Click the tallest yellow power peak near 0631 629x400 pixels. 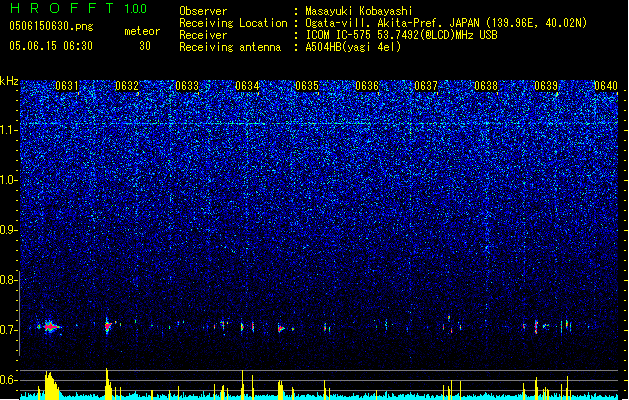[x=51, y=385]
